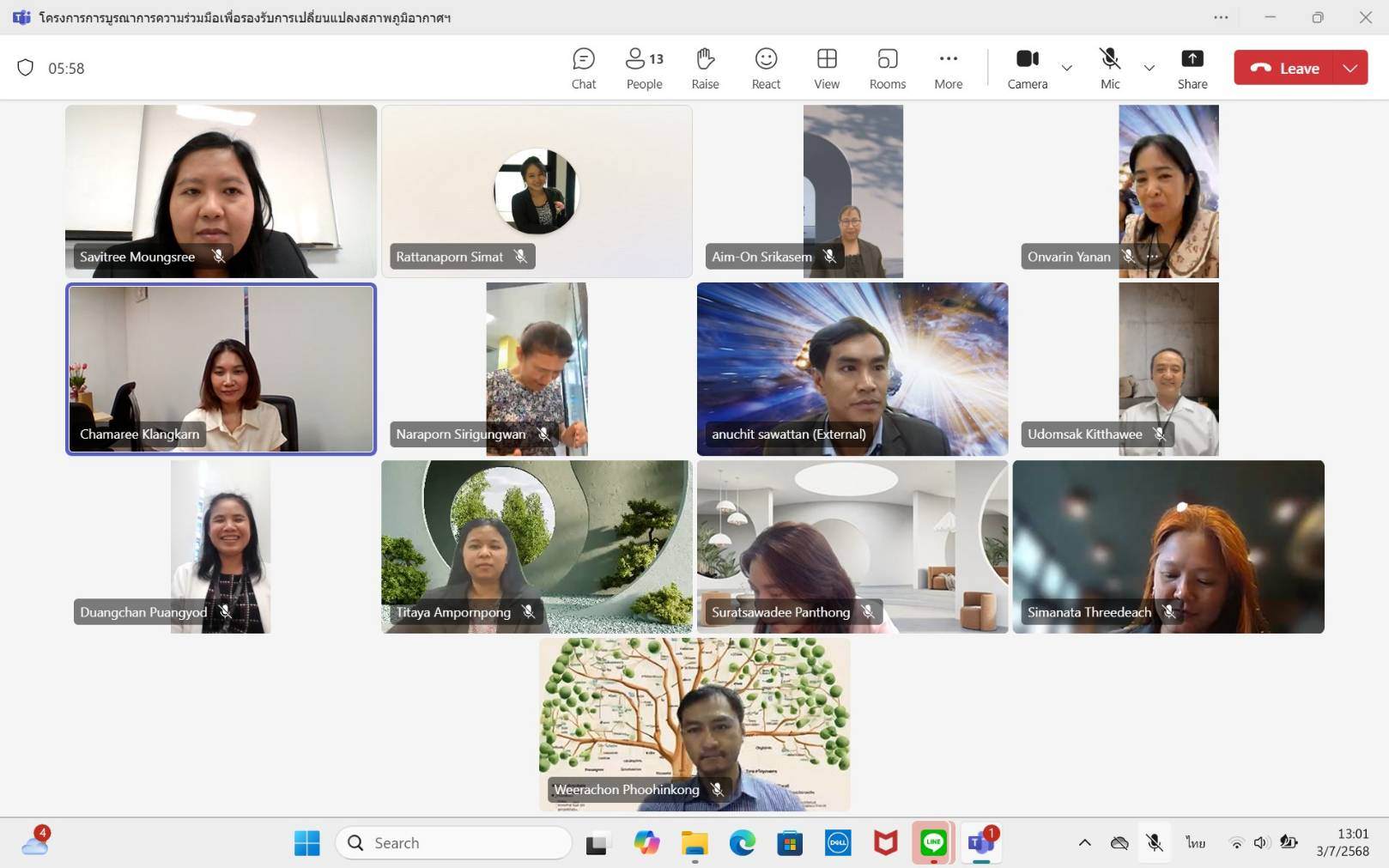Viewport: 1389px width, 868px height.
Task: Click the shield meeting security icon
Action: click(26, 68)
